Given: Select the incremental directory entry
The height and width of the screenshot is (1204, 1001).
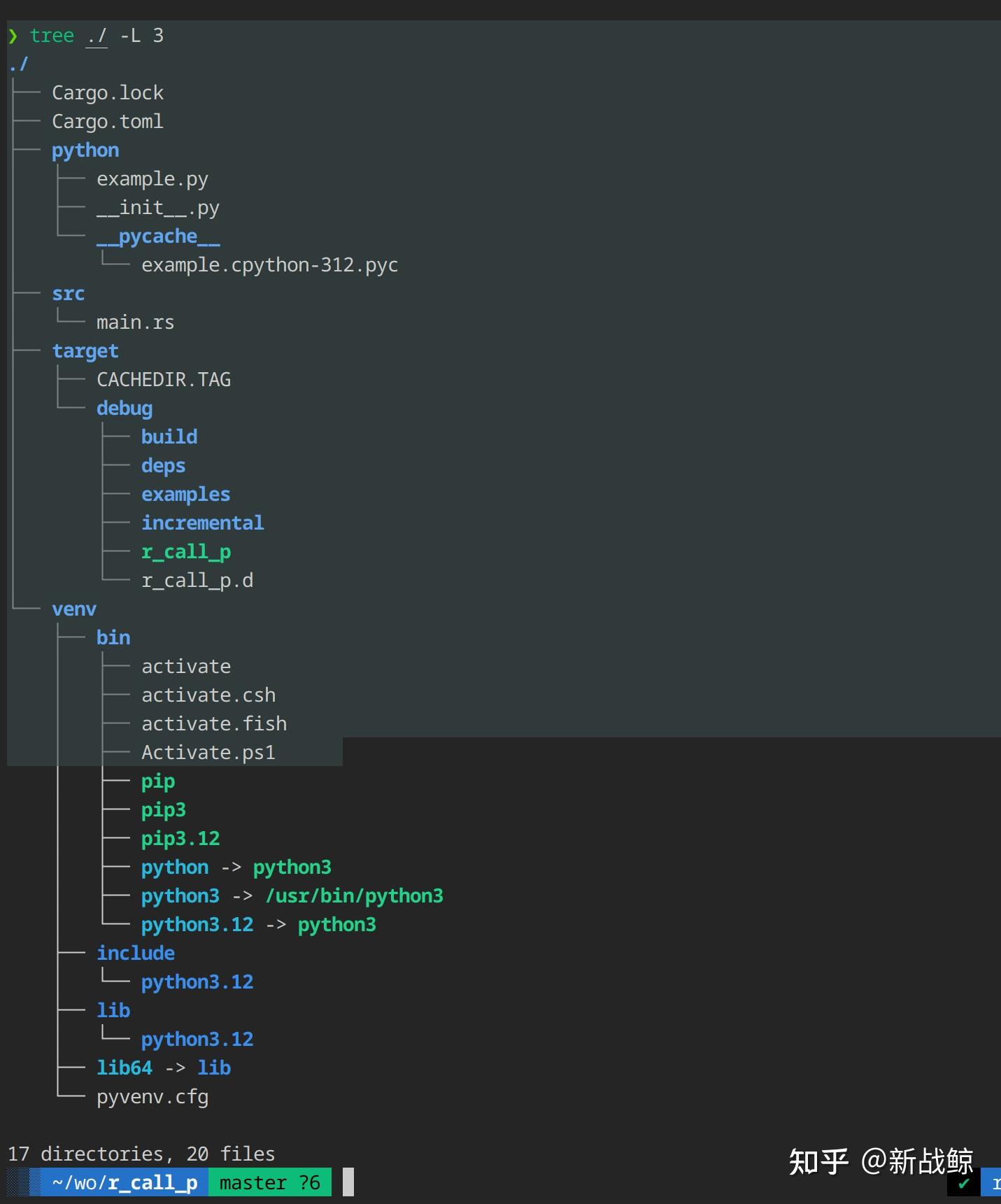Looking at the screenshot, I should pyautogui.click(x=203, y=523).
